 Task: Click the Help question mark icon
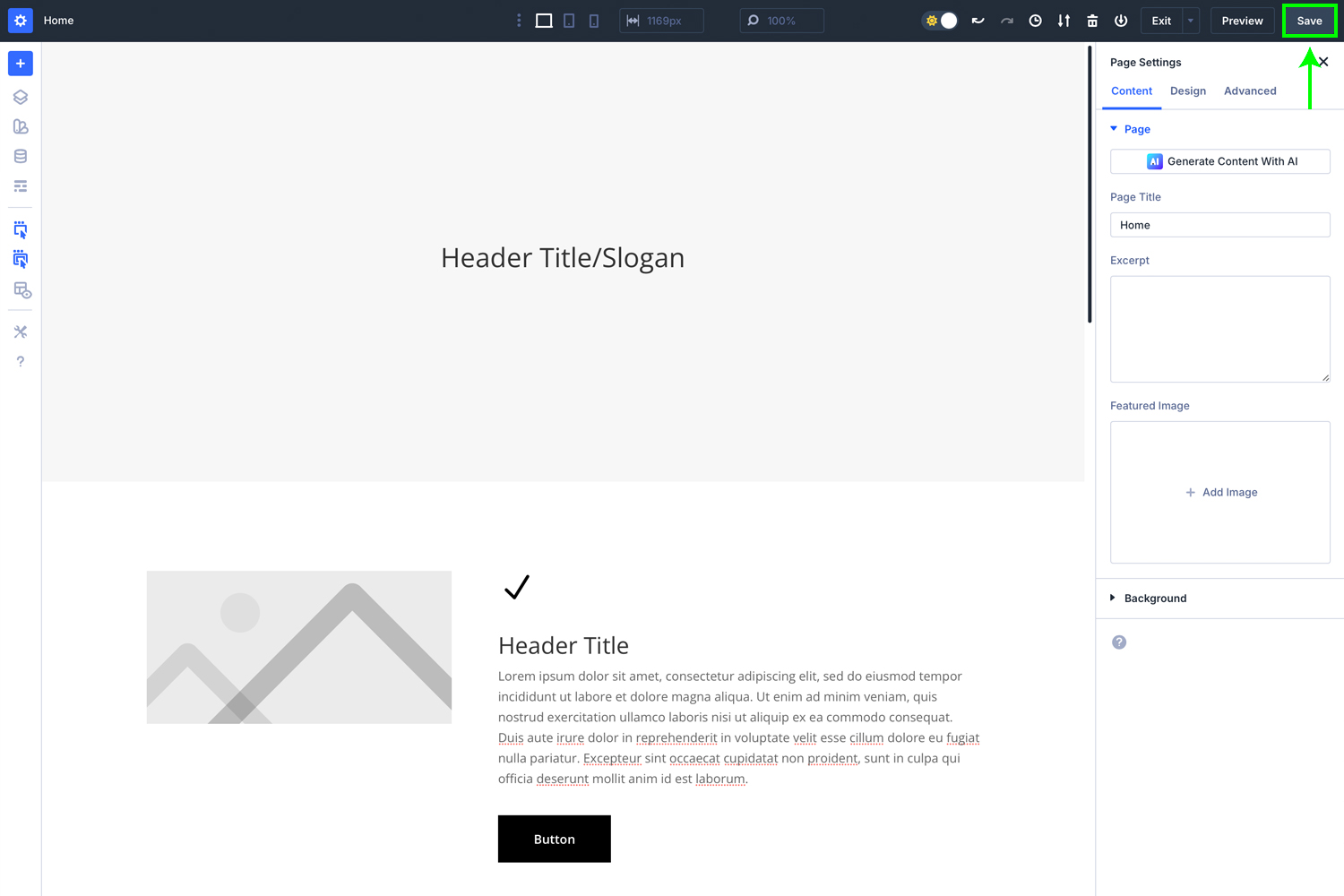(20, 361)
